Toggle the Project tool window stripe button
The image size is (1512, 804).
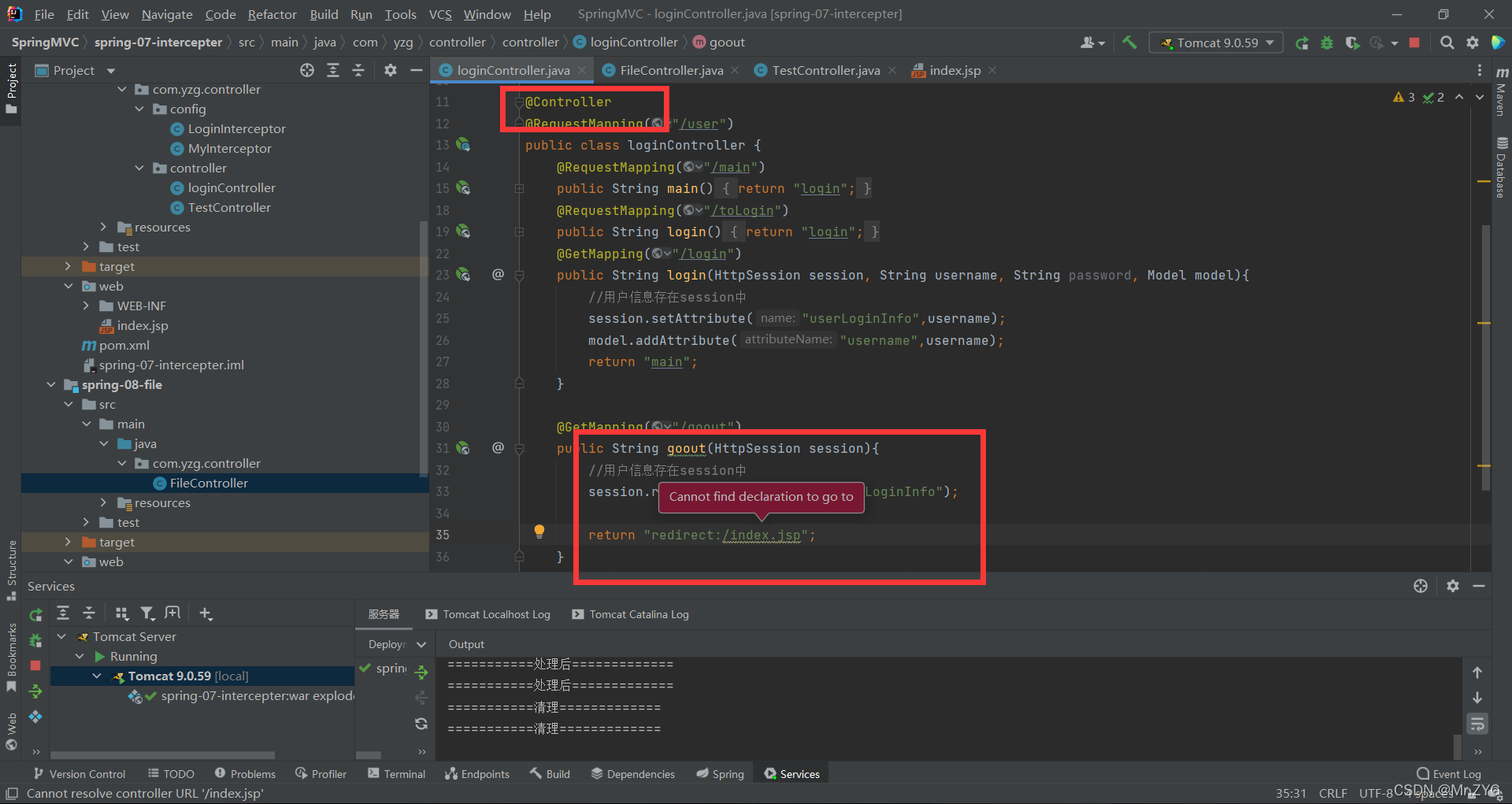[11, 88]
